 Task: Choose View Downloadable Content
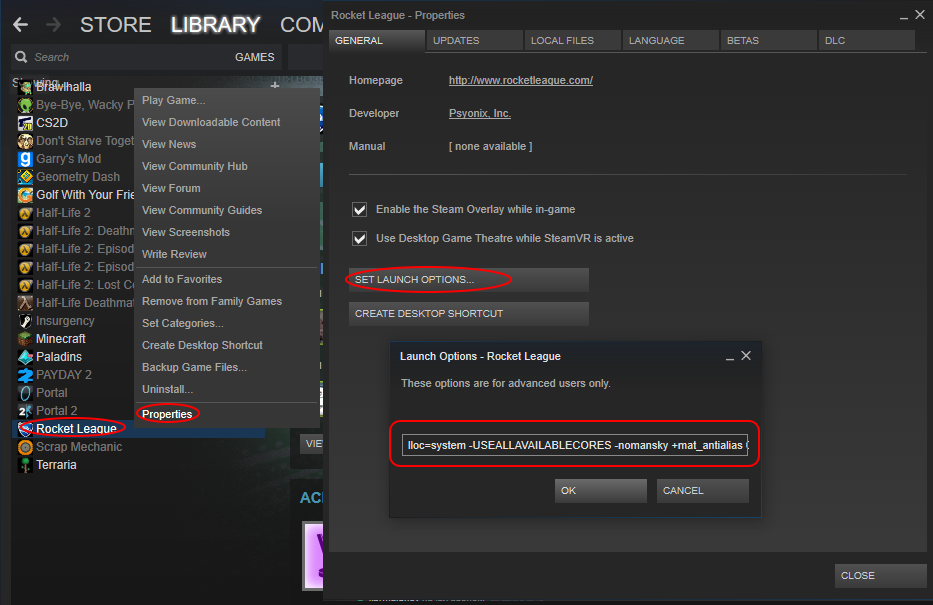click(227, 123)
